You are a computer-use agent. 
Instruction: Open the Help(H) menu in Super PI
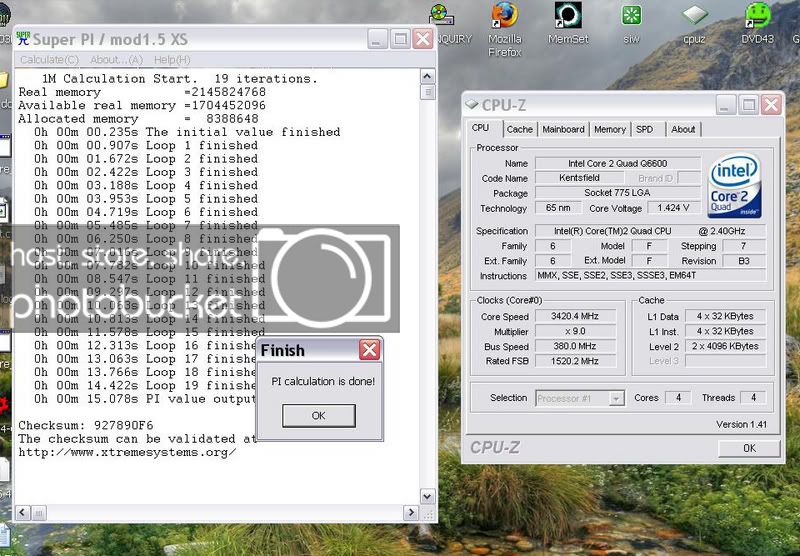pos(172,60)
